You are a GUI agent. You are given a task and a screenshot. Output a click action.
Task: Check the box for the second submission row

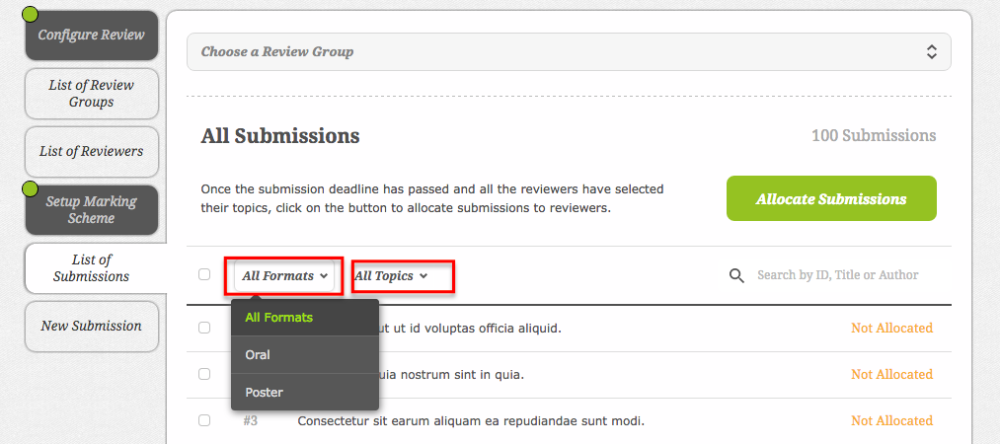tap(204, 374)
